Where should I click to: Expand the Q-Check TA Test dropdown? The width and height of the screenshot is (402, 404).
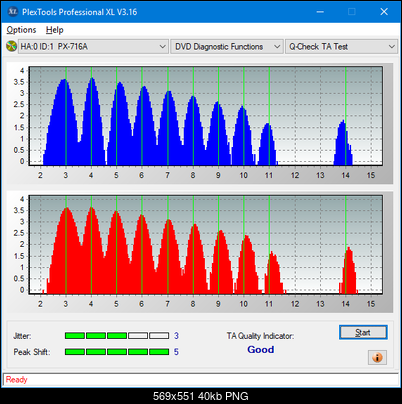click(x=341, y=47)
